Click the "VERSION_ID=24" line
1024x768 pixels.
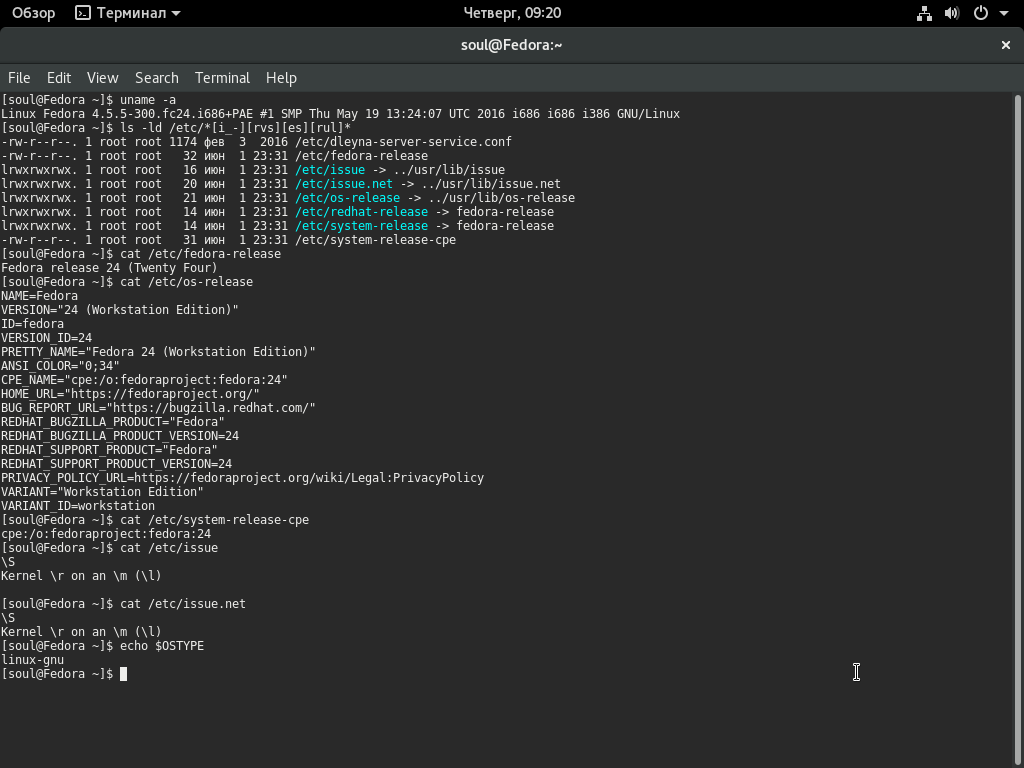46,338
